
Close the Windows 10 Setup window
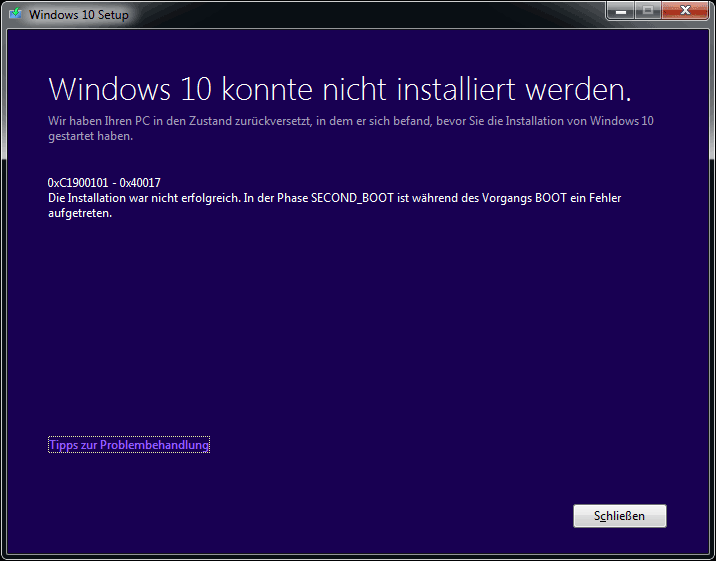684,11
